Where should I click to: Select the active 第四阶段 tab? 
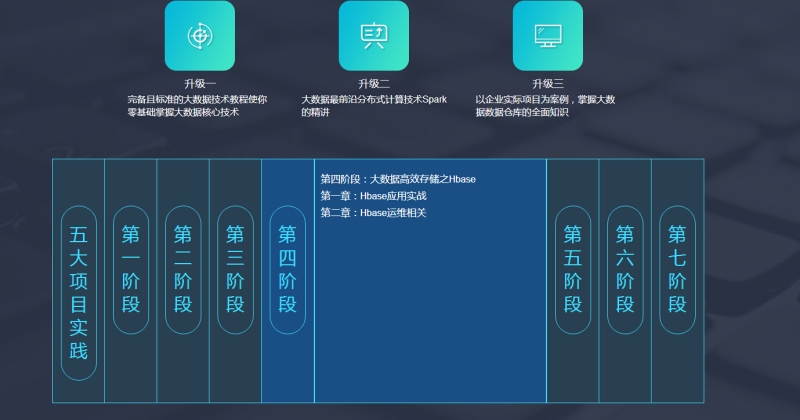click(287, 269)
